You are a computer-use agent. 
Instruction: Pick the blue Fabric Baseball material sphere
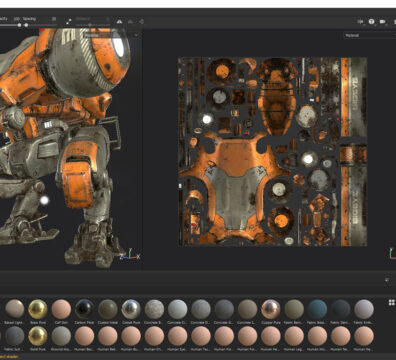(317, 309)
